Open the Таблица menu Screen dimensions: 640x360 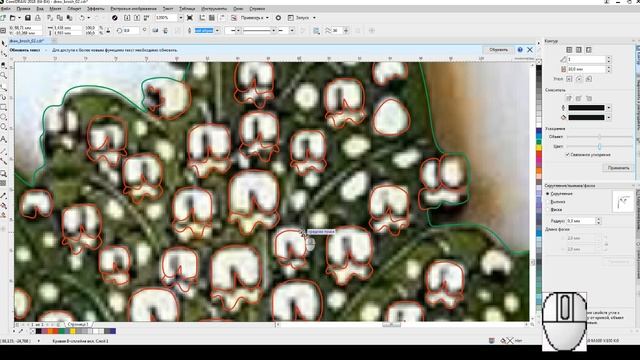point(187,9)
